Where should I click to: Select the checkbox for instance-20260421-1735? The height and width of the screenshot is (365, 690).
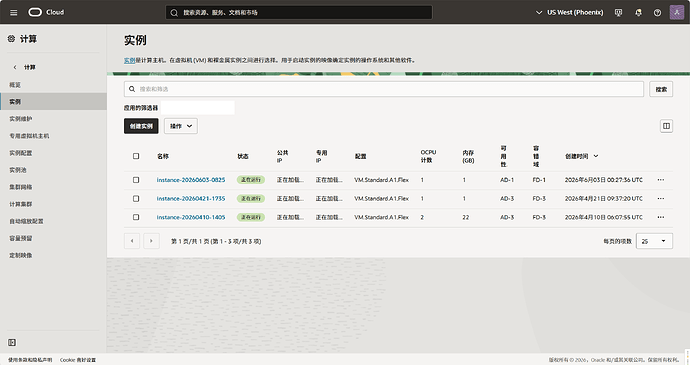[x=136, y=199]
